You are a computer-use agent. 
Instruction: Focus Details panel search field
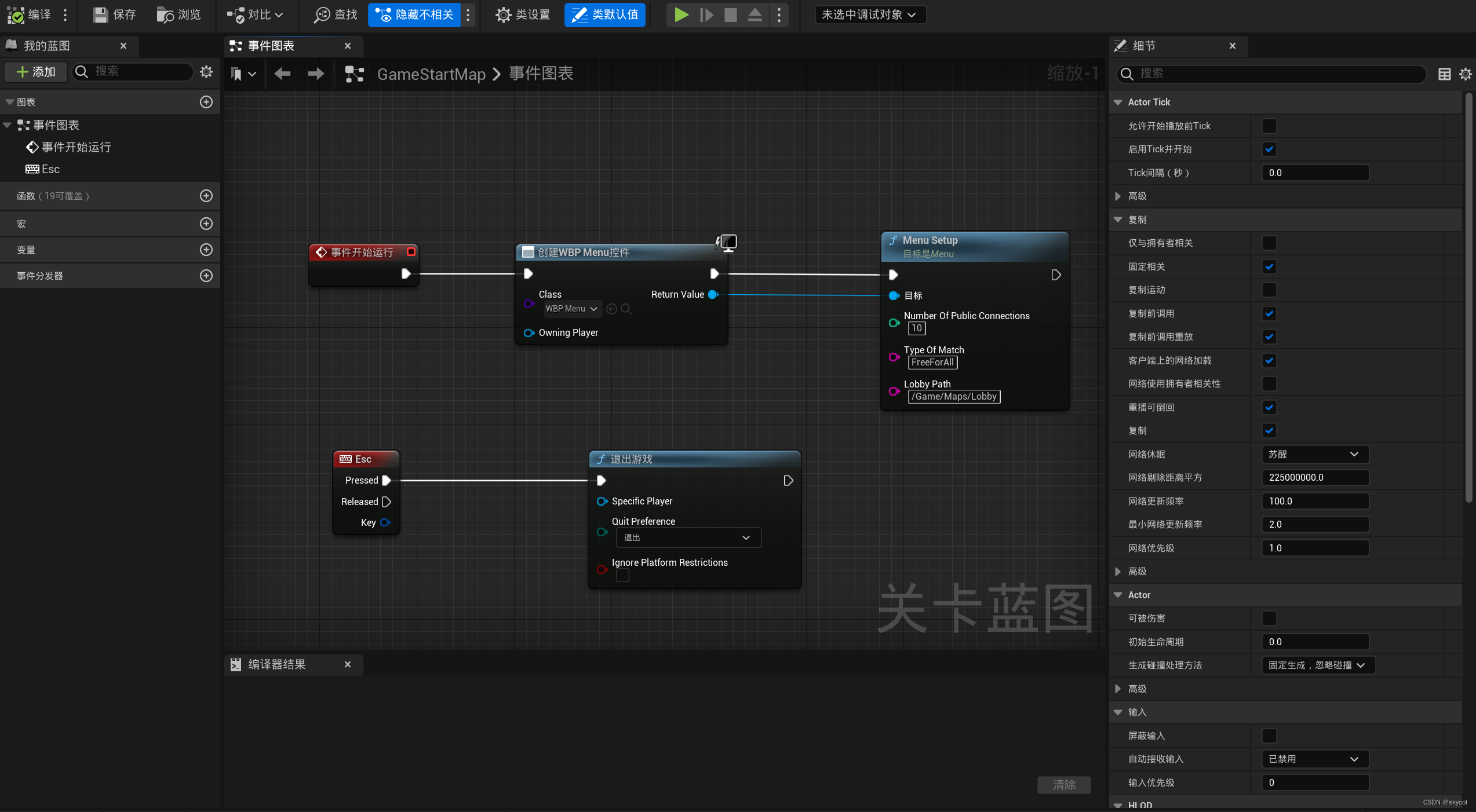tap(1271, 74)
